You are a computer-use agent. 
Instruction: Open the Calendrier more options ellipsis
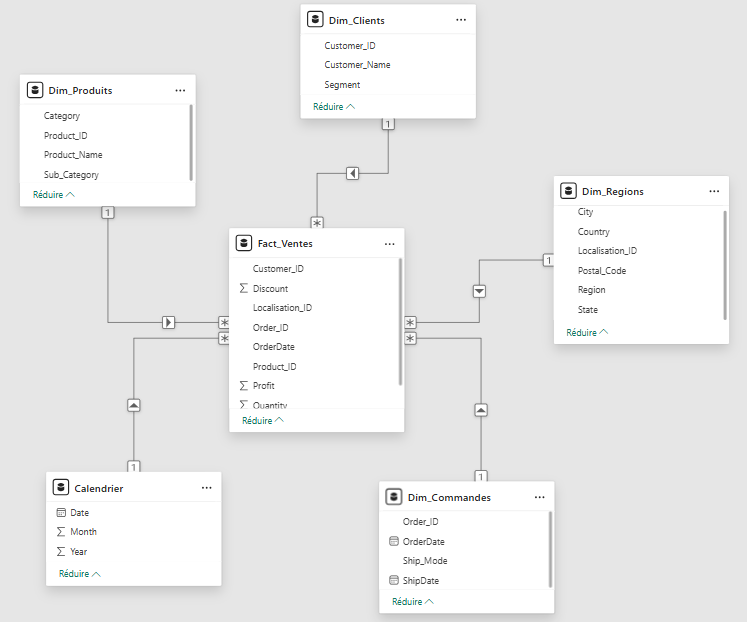click(x=206, y=488)
